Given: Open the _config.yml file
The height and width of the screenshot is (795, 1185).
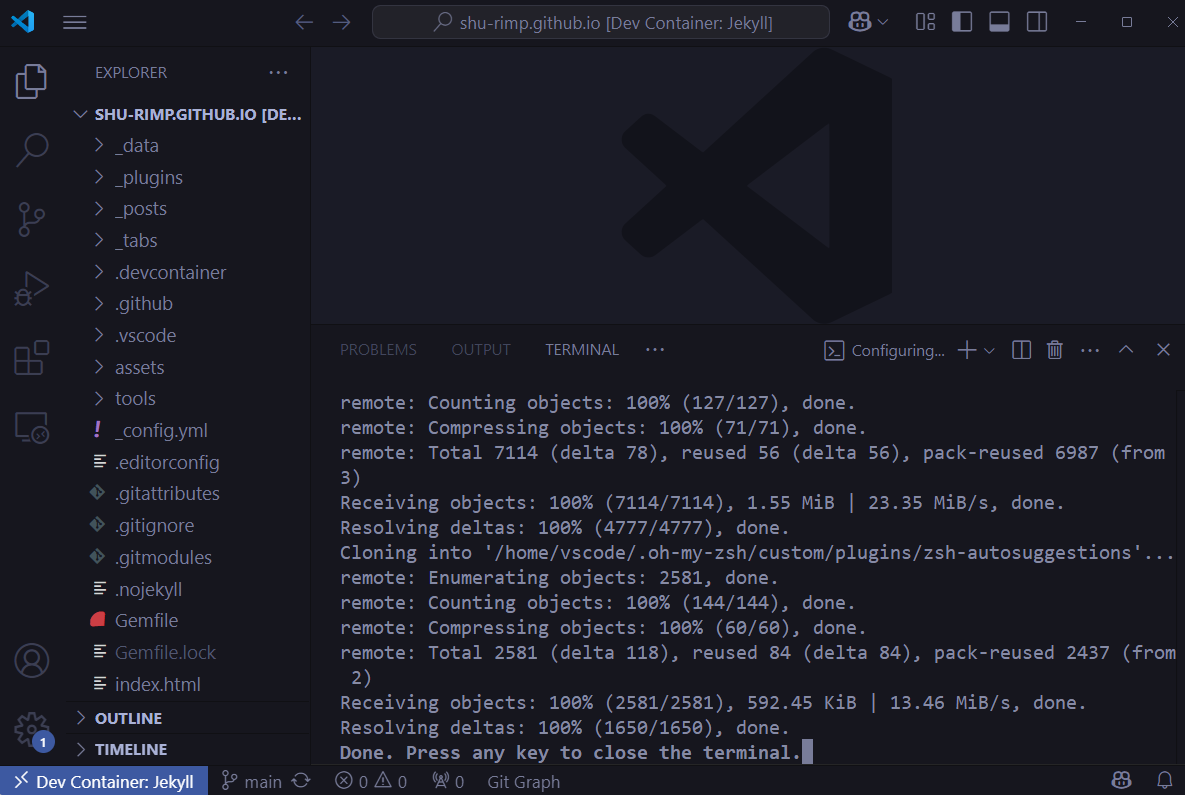Looking at the screenshot, I should (189, 430).
